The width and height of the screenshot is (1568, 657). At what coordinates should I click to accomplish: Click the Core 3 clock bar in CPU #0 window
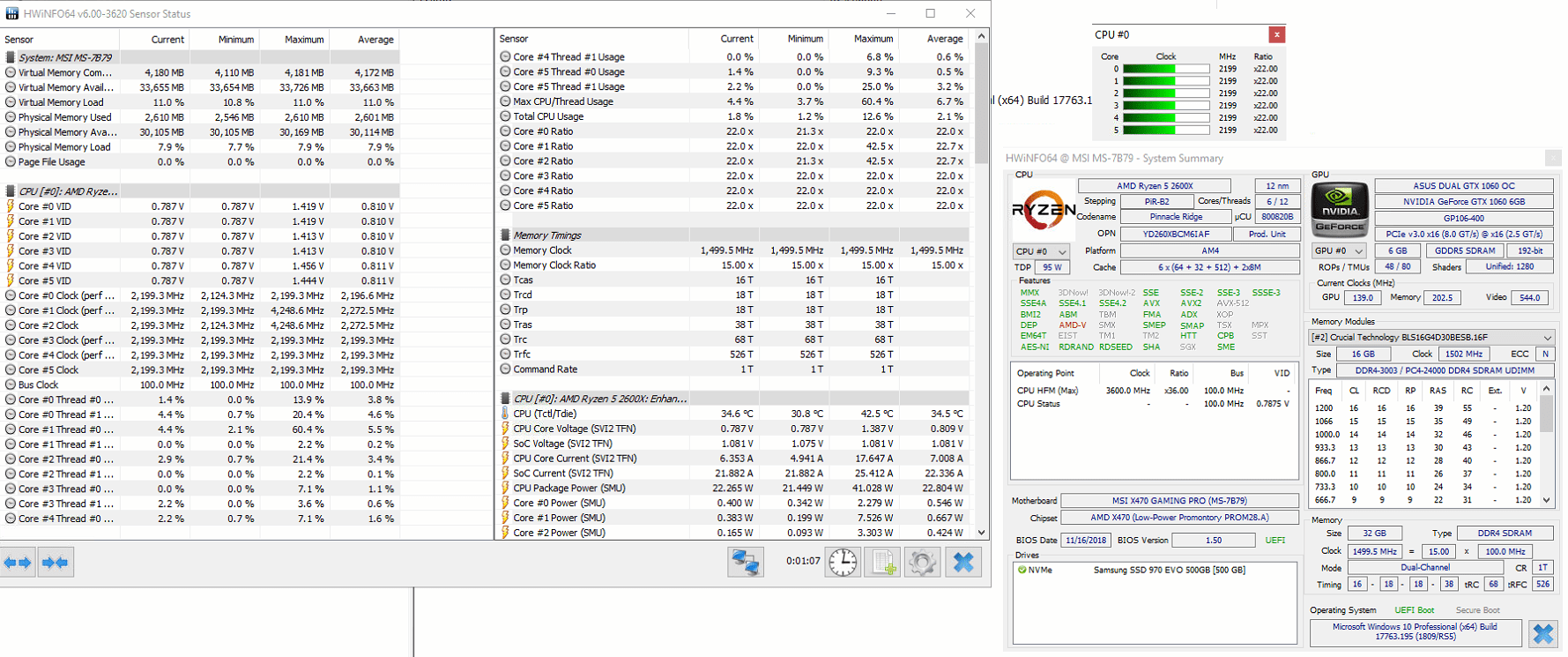point(1165,106)
